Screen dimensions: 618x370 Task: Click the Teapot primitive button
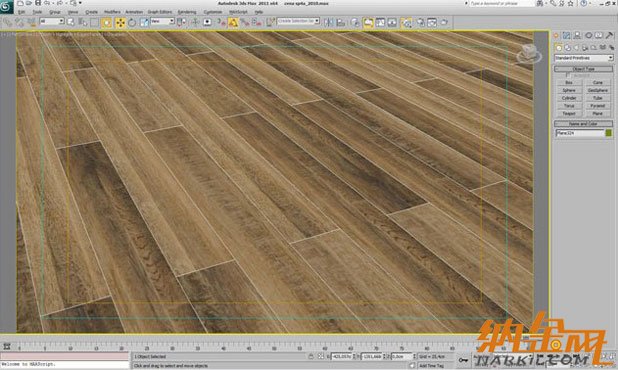coord(569,113)
